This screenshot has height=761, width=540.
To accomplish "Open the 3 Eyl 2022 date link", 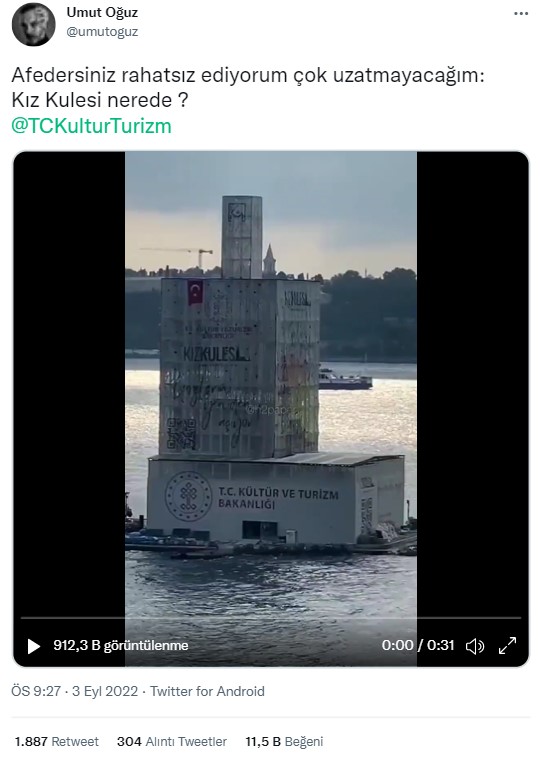I will (105, 691).
